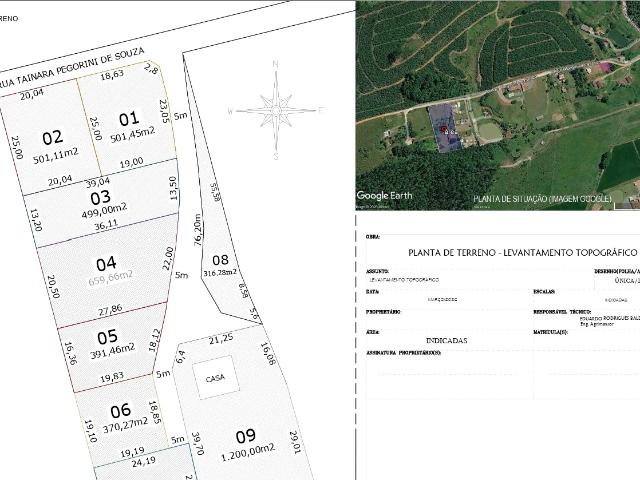Select lot number '09'
Viewport: 640px width, 480px height.
pyautogui.click(x=246, y=437)
